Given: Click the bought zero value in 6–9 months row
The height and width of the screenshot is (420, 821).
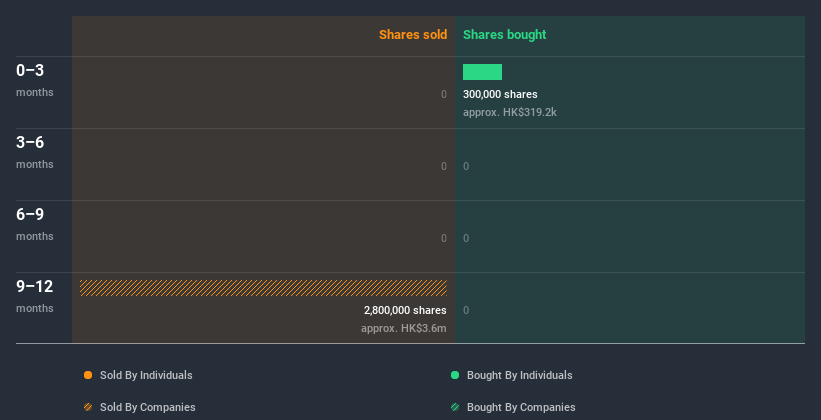Looking at the screenshot, I should (466, 238).
